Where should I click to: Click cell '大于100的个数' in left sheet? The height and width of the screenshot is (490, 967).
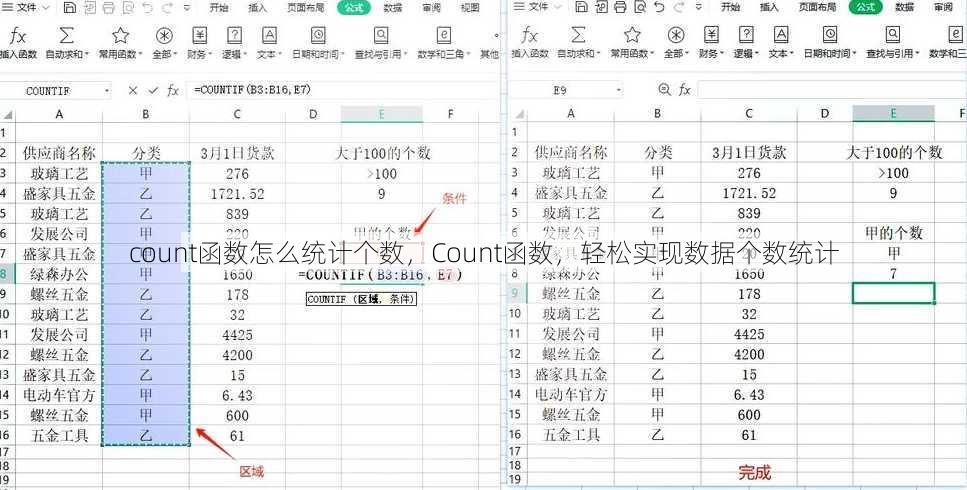[x=382, y=153]
